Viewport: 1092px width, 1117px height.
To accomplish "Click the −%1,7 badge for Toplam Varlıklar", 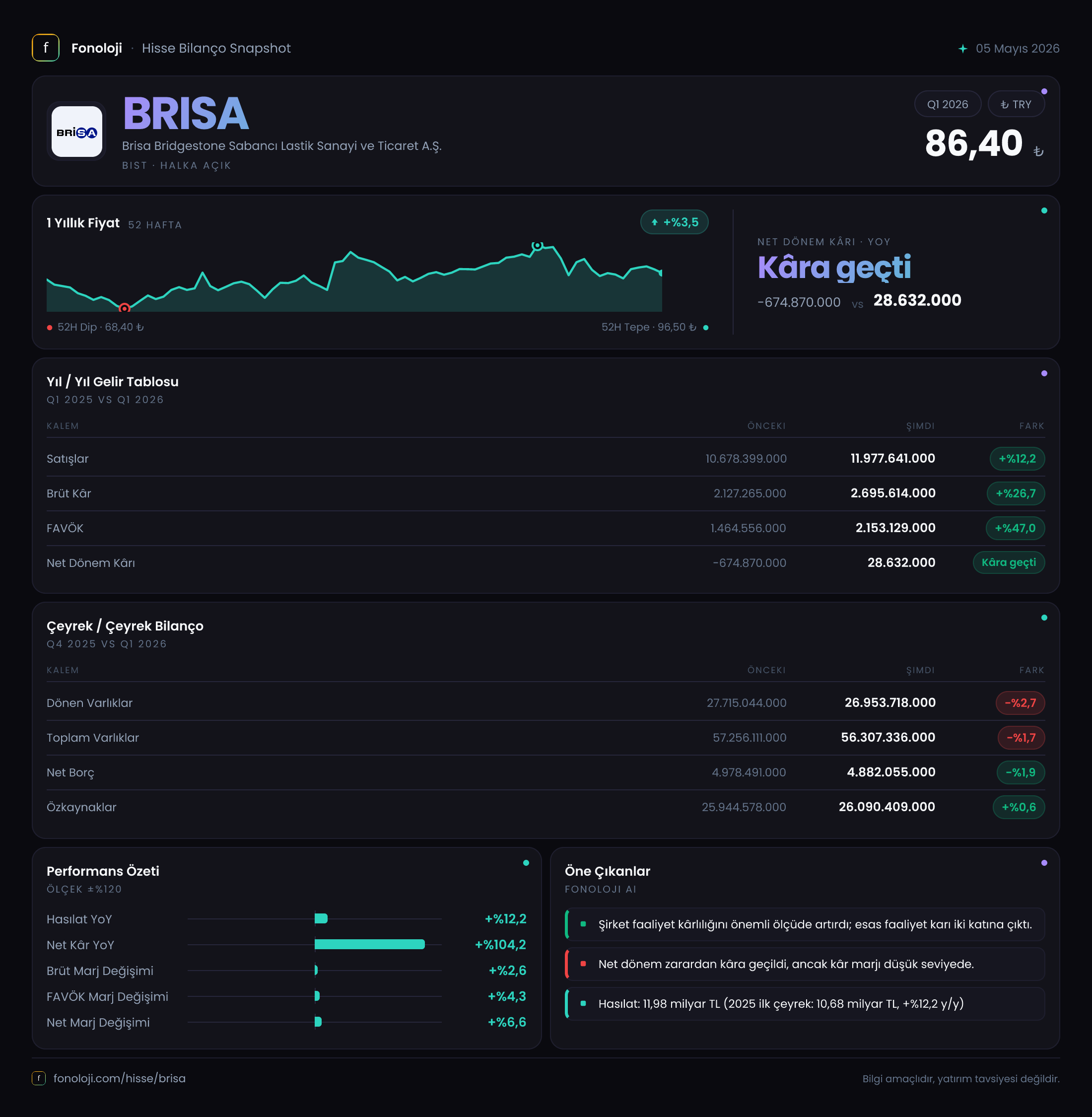I will click(x=1021, y=738).
